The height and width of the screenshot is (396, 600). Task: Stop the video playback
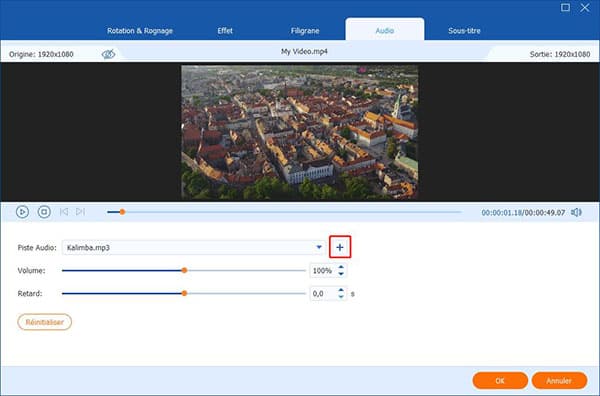pyautogui.click(x=44, y=212)
